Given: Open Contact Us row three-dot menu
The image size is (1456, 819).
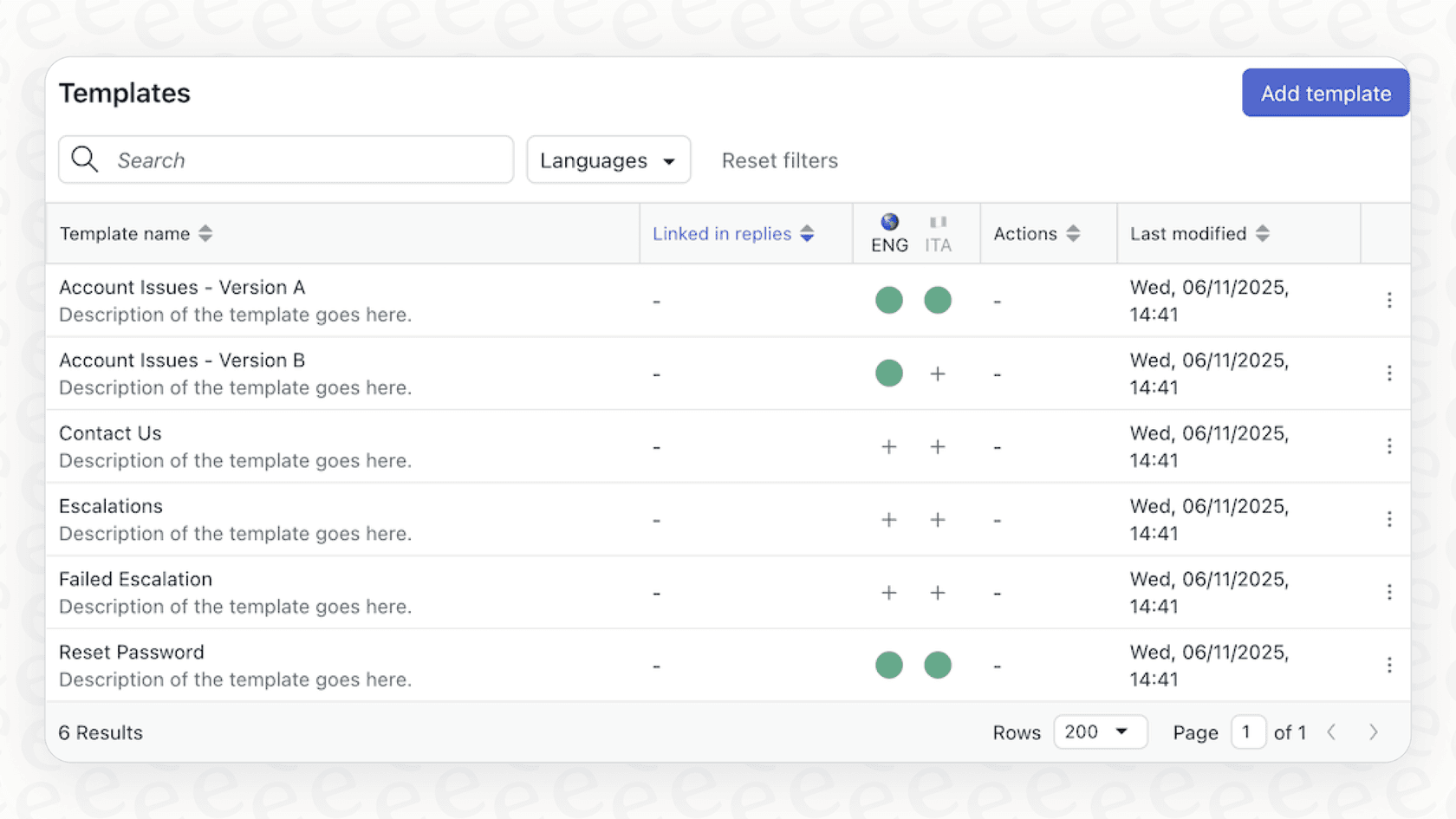Looking at the screenshot, I should click(1389, 445).
